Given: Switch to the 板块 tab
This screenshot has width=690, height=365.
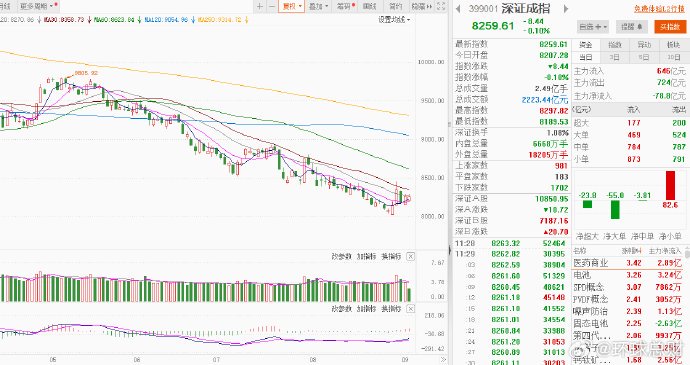Looking at the screenshot, I should 673,45.
